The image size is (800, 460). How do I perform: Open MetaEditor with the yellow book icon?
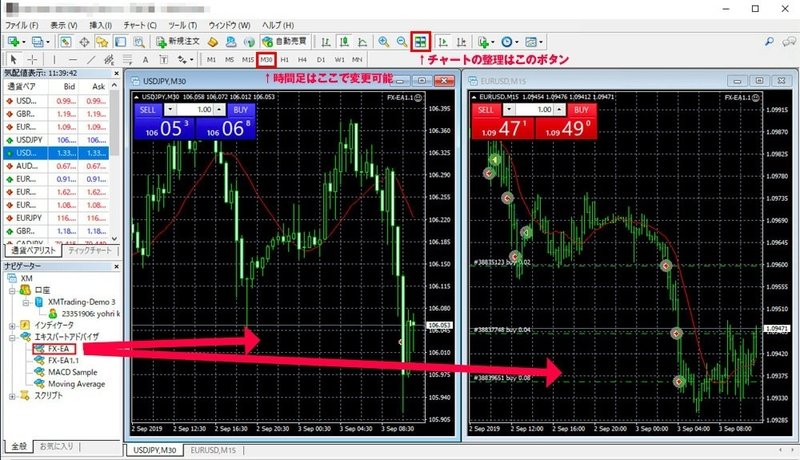[x=213, y=42]
